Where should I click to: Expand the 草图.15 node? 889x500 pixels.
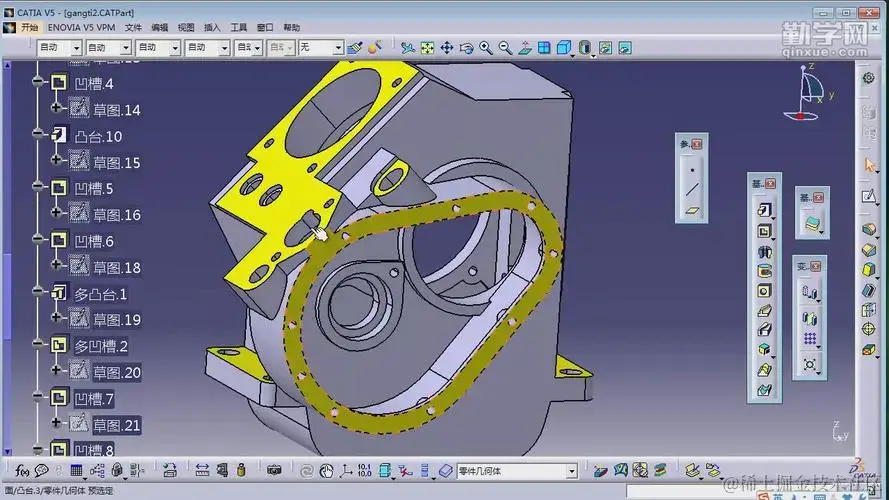click(56, 160)
